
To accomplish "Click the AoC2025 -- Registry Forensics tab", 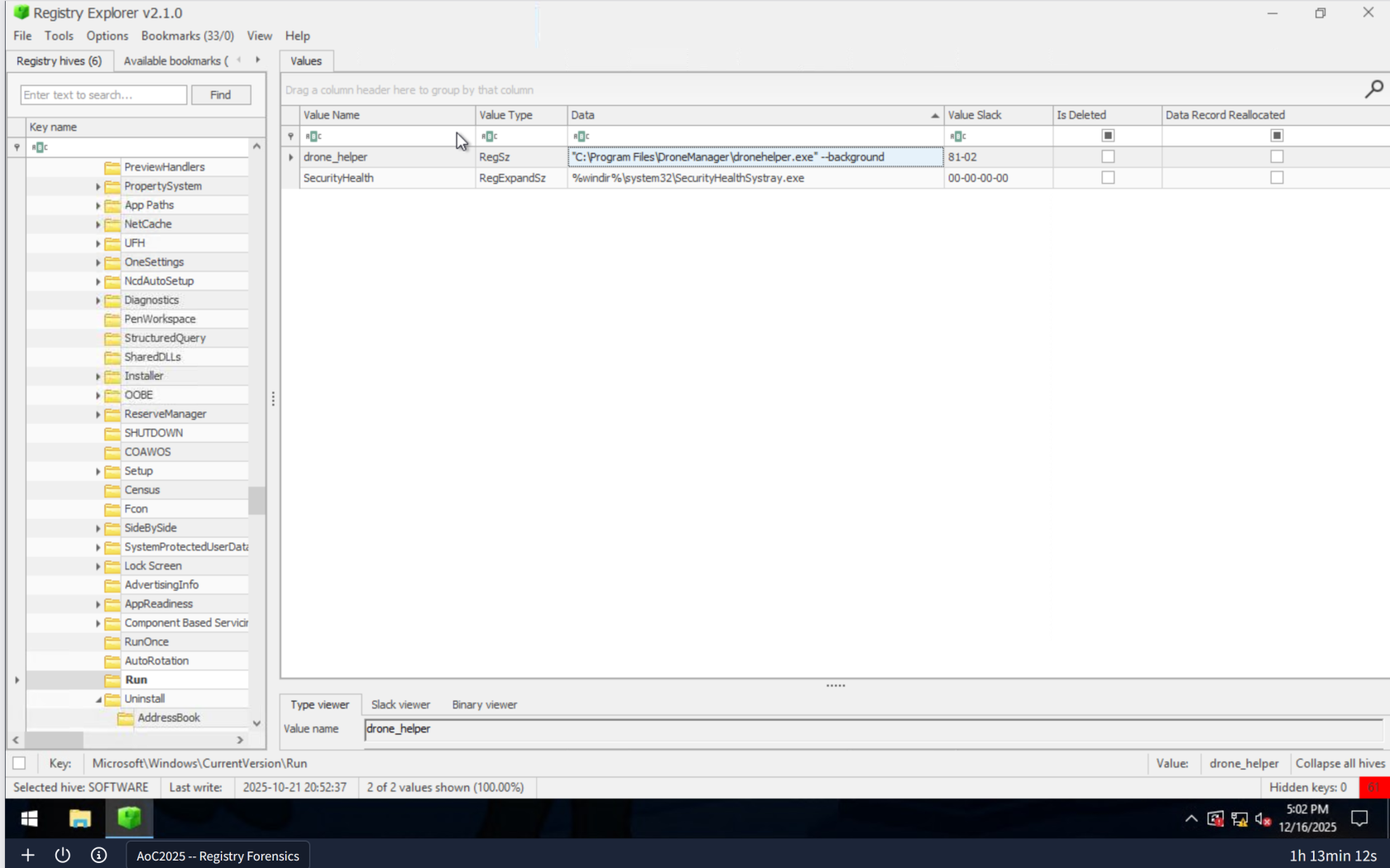I will [x=218, y=856].
